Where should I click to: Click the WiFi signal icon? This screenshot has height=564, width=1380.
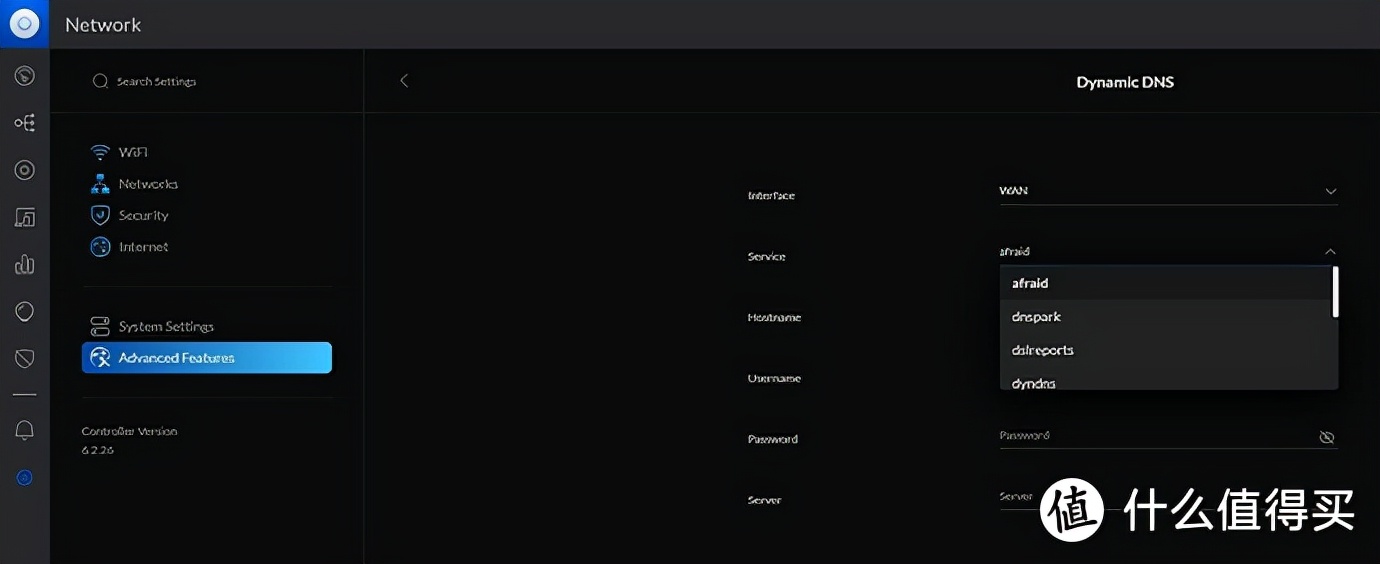pos(100,152)
